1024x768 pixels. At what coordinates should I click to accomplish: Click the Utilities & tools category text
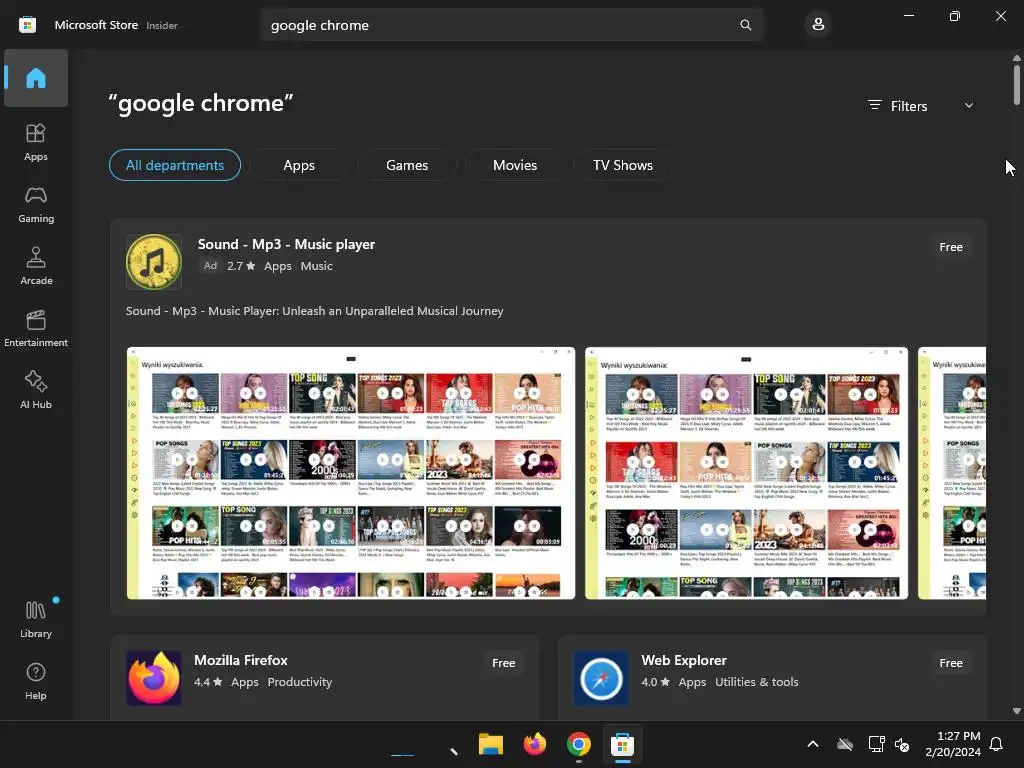click(756, 682)
